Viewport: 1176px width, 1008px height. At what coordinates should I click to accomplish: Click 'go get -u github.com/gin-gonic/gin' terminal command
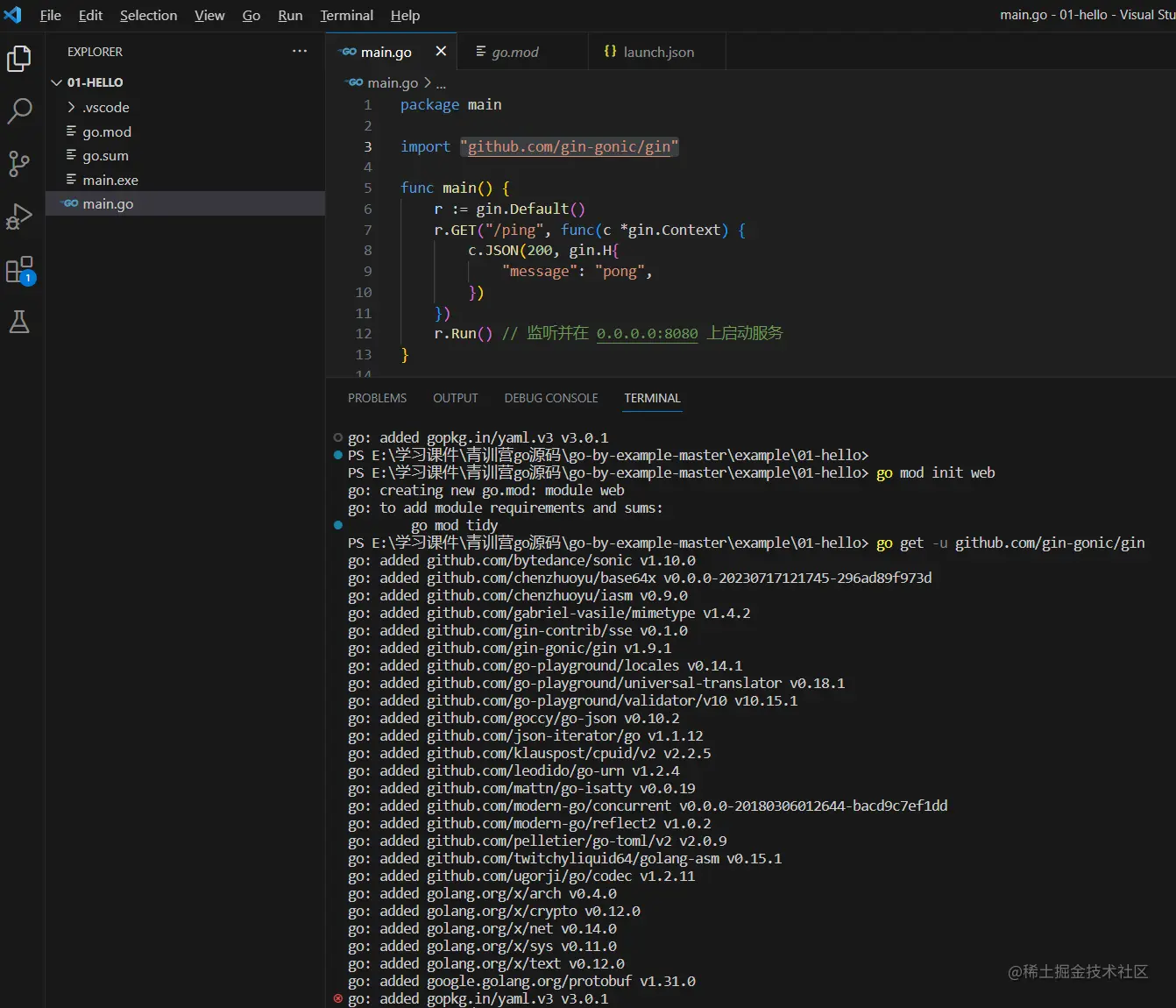pyautogui.click(x=1010, y=543)
